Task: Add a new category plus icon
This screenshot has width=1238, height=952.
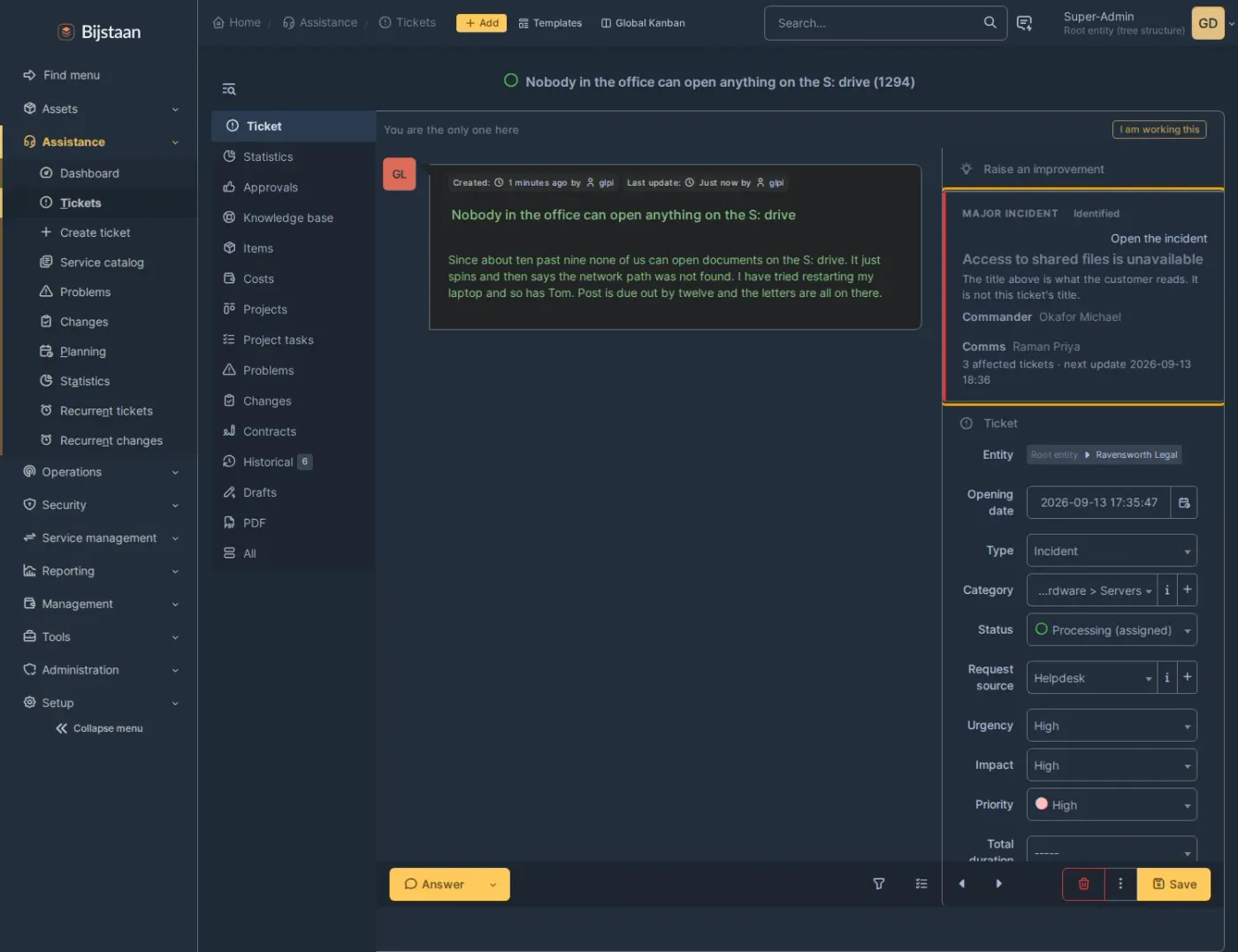Action: (1187, 590)
